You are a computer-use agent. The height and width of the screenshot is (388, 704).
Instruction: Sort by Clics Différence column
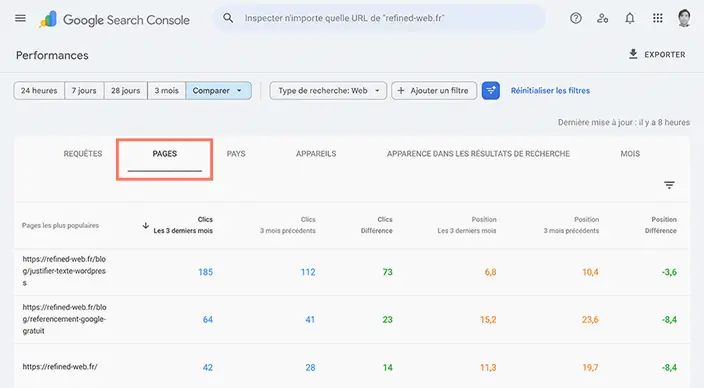376,225
